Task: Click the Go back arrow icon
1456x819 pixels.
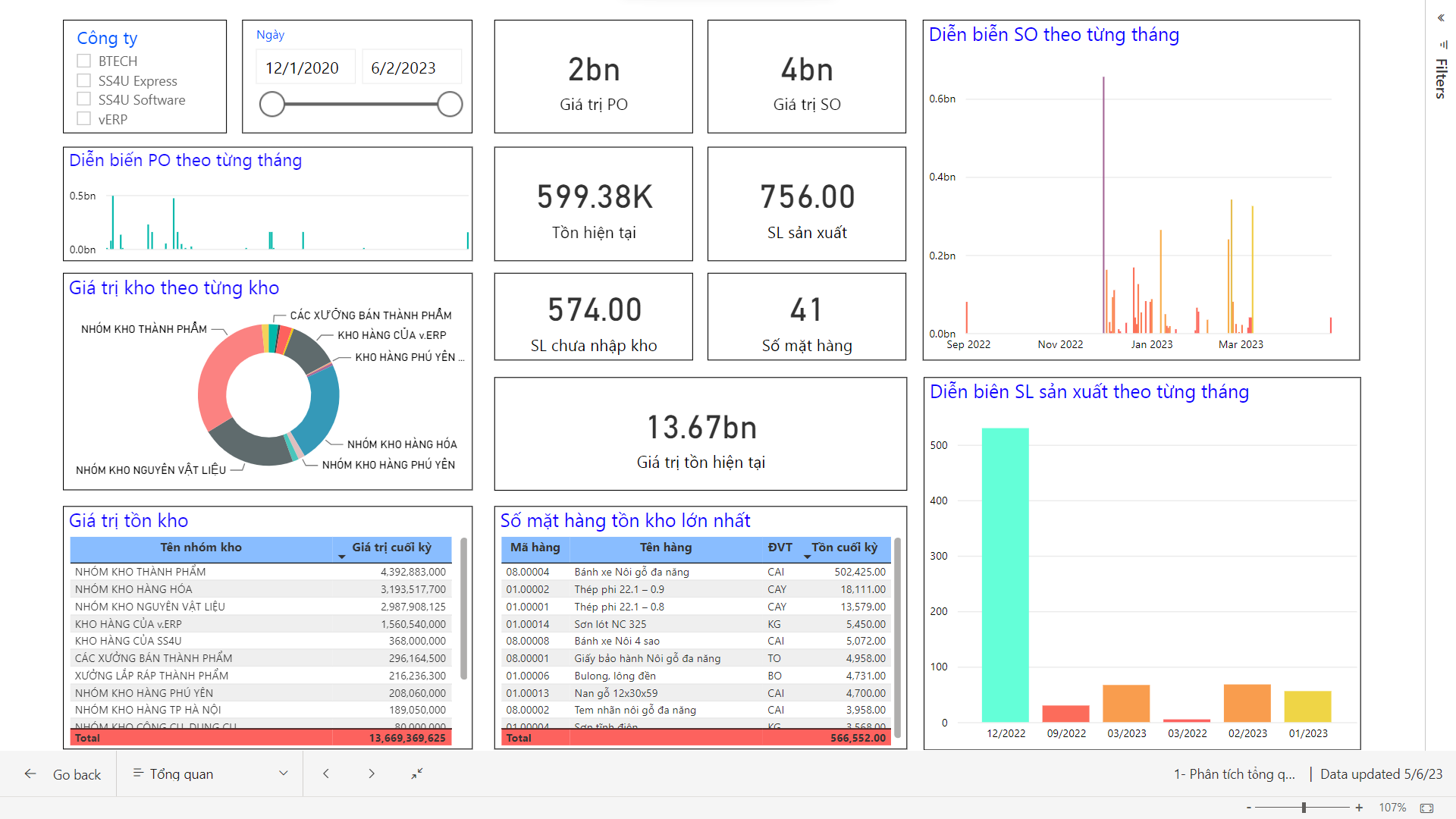Action: click(x=30, y=773)
